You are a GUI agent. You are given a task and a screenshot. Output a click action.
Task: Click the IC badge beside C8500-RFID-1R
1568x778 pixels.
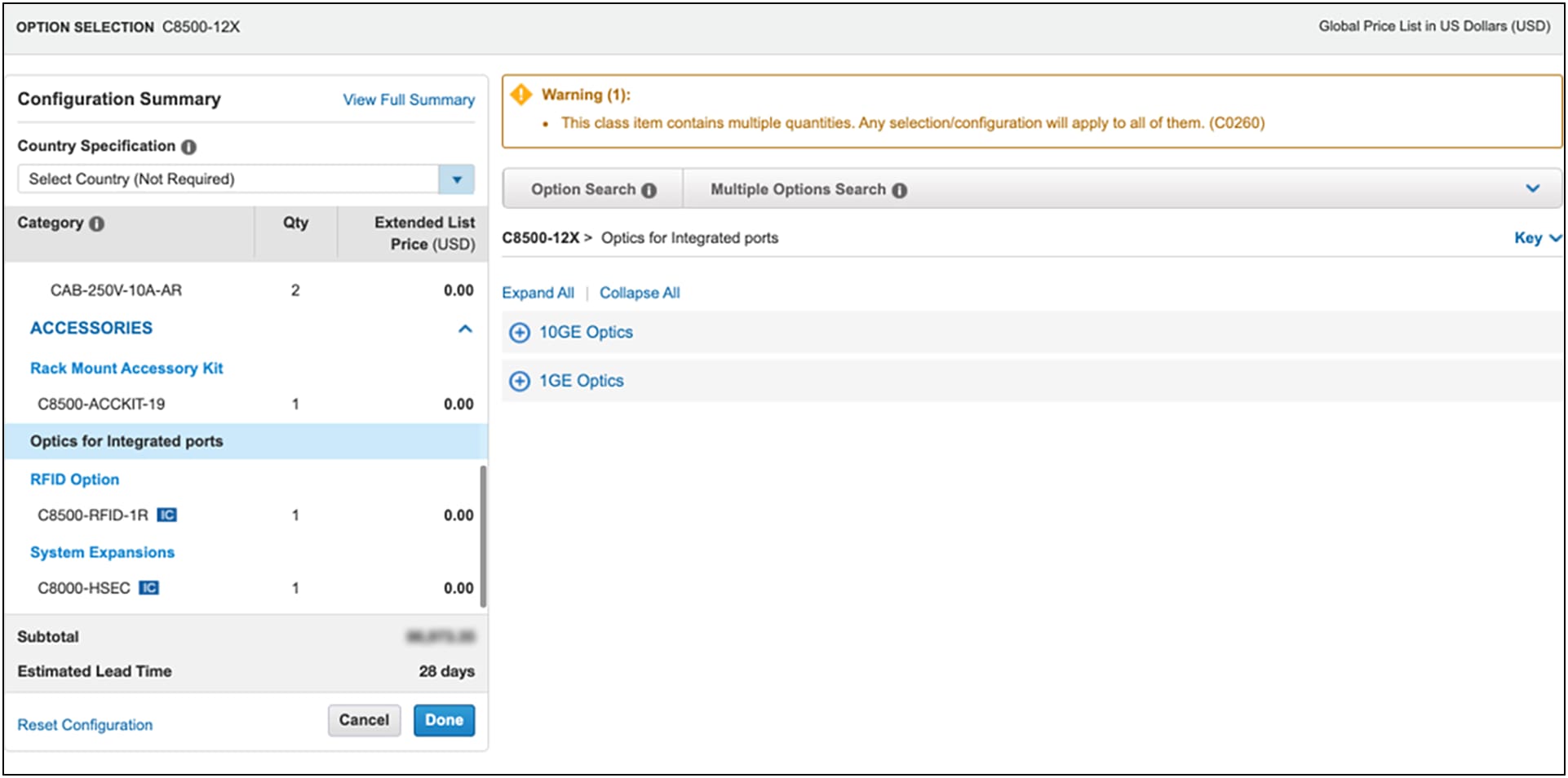166,515
